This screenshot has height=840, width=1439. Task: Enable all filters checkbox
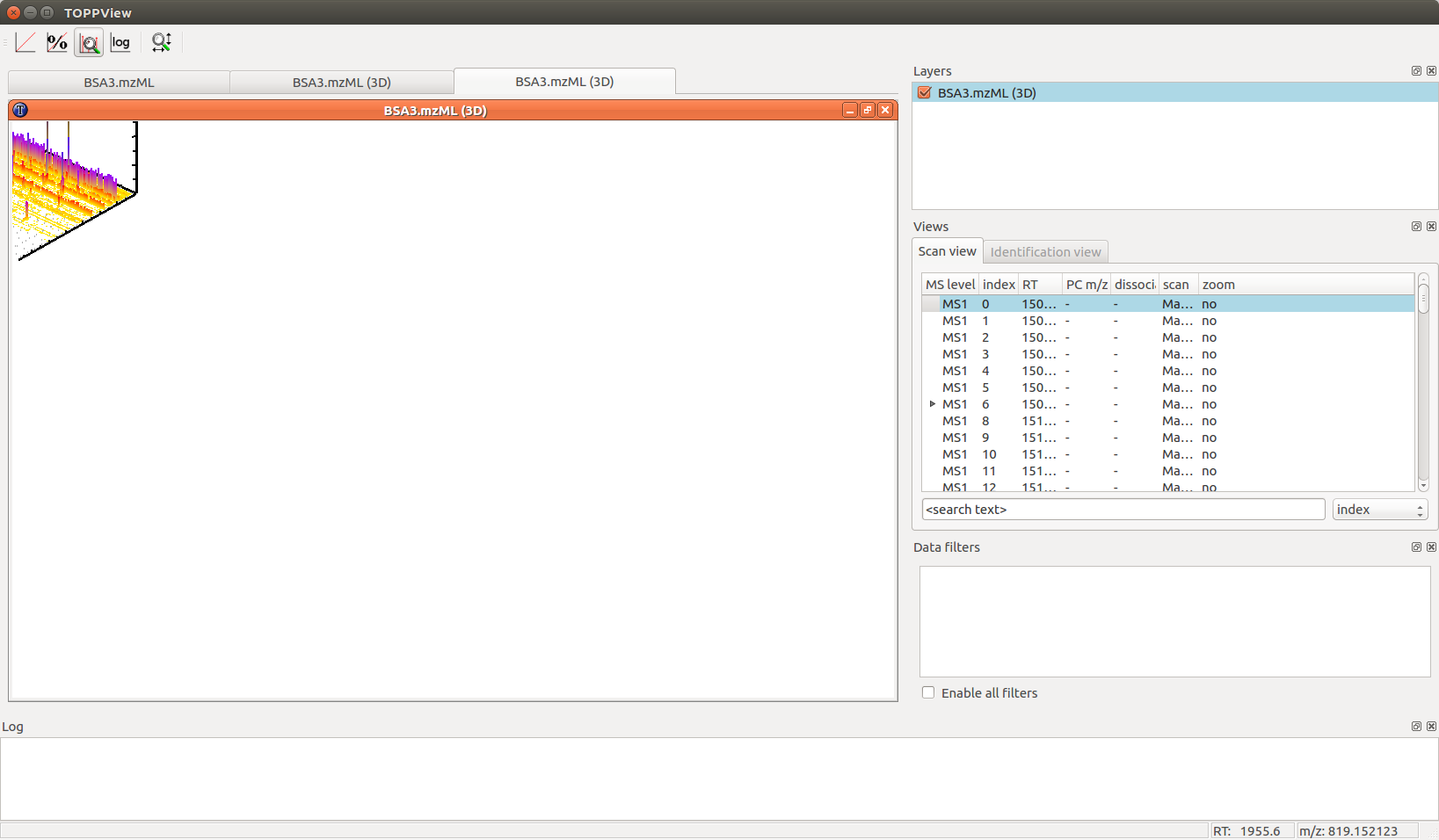pyautogui.click(x=928, y=692)
